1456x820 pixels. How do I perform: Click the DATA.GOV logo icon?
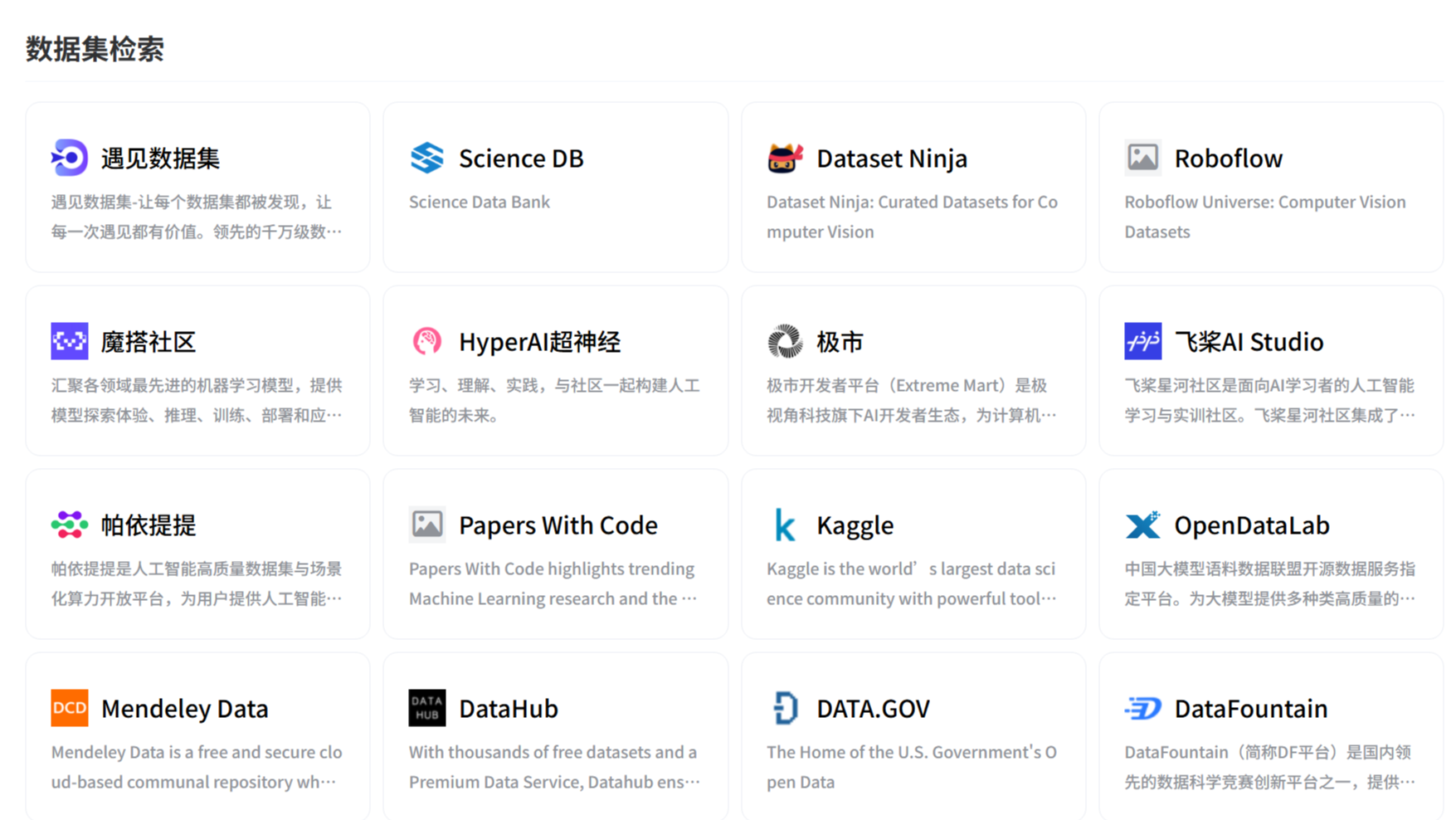click(785, 708)
